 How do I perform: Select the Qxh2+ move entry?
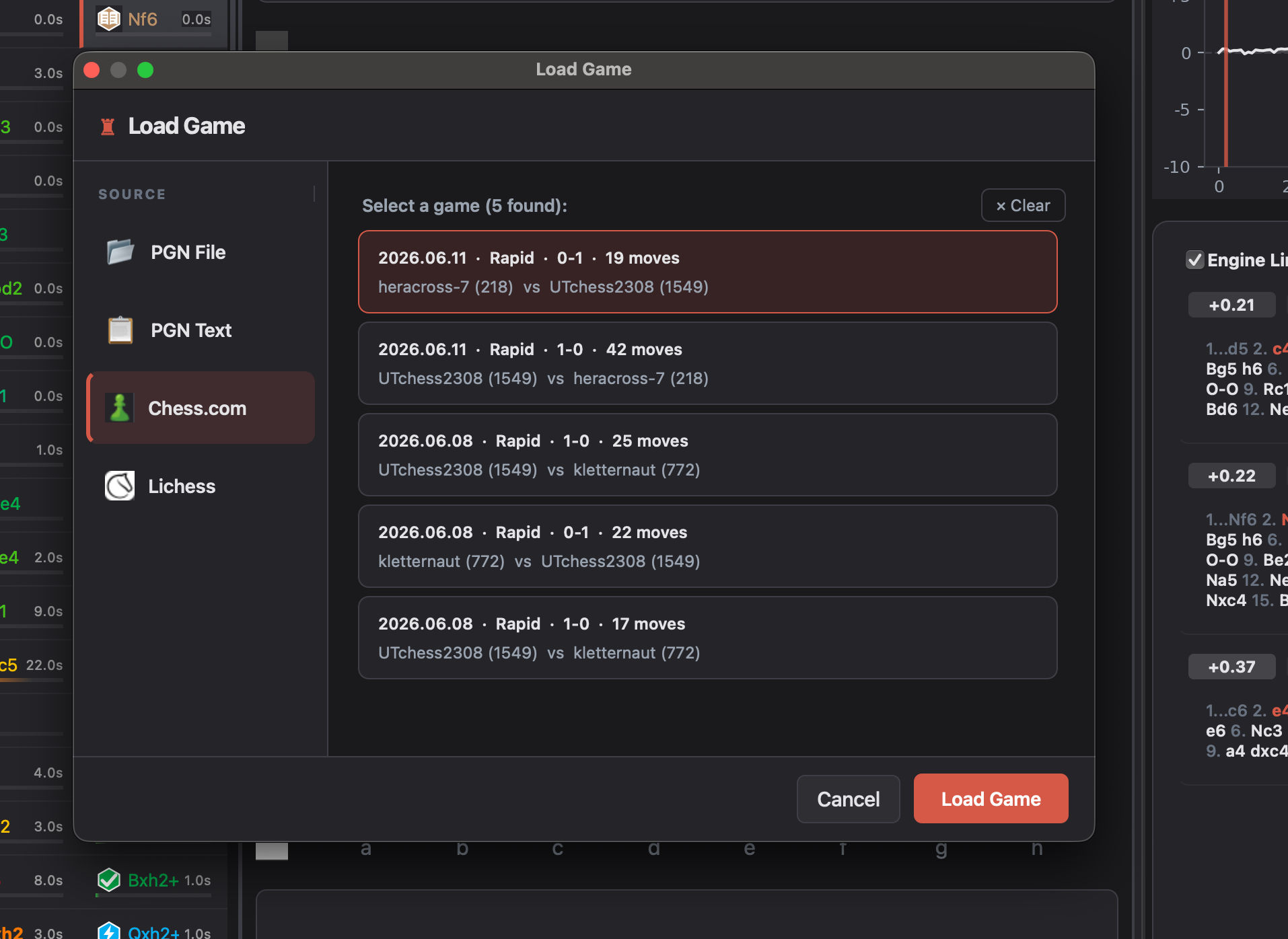click(153, 932)
